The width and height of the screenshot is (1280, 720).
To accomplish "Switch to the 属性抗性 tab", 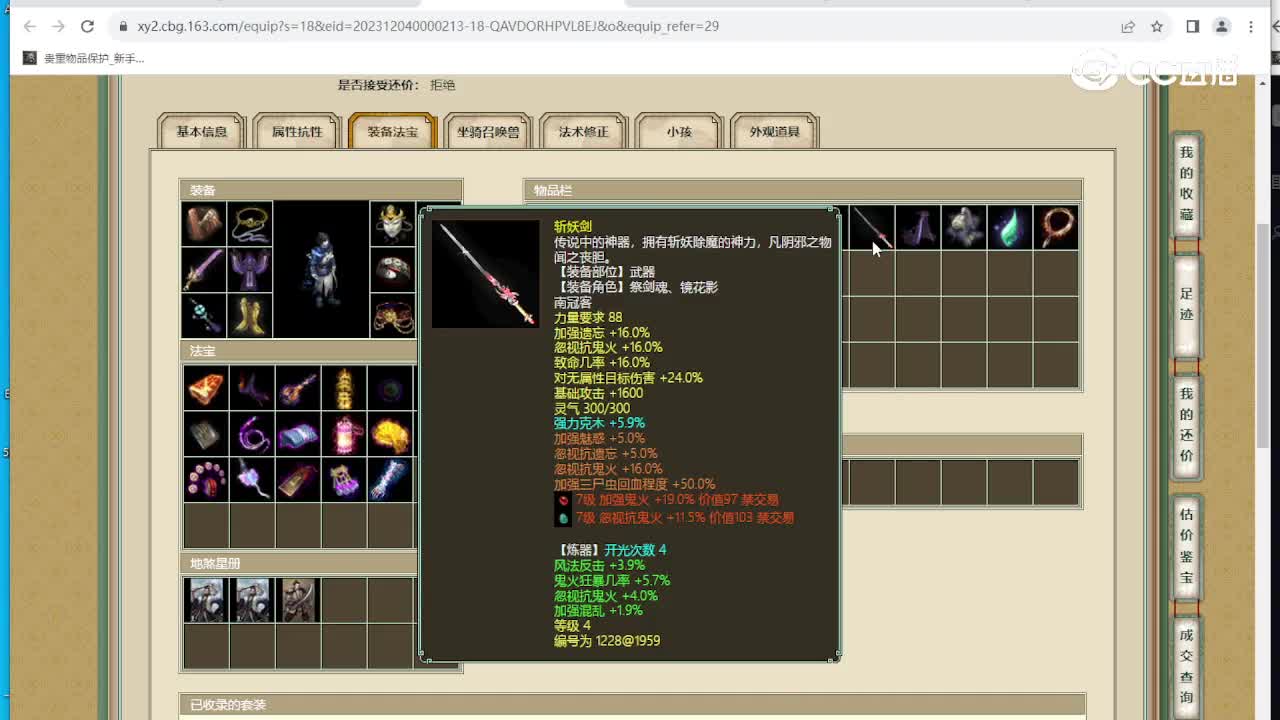I will click(x=297, y=131).
